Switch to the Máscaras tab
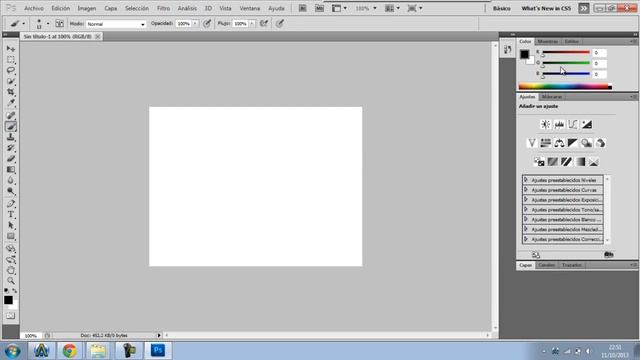The image size is (640, 360). tap(552, 97)
